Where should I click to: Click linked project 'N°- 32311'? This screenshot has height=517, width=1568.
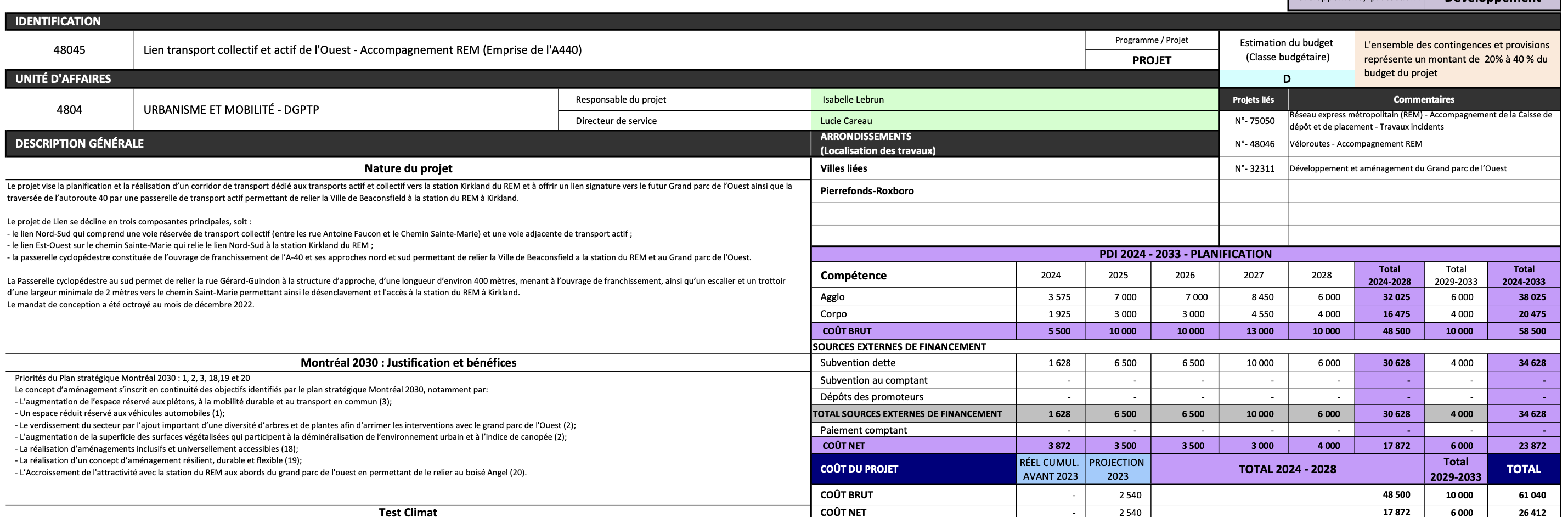tap(1255, 168)
